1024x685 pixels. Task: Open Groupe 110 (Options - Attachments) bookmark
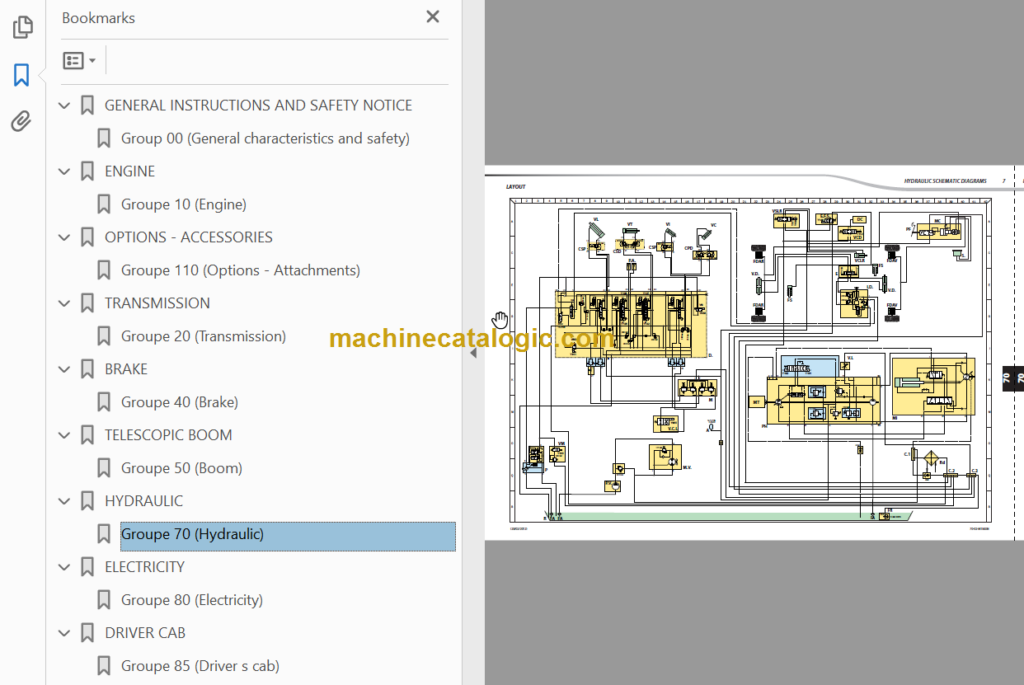point(240,270)
